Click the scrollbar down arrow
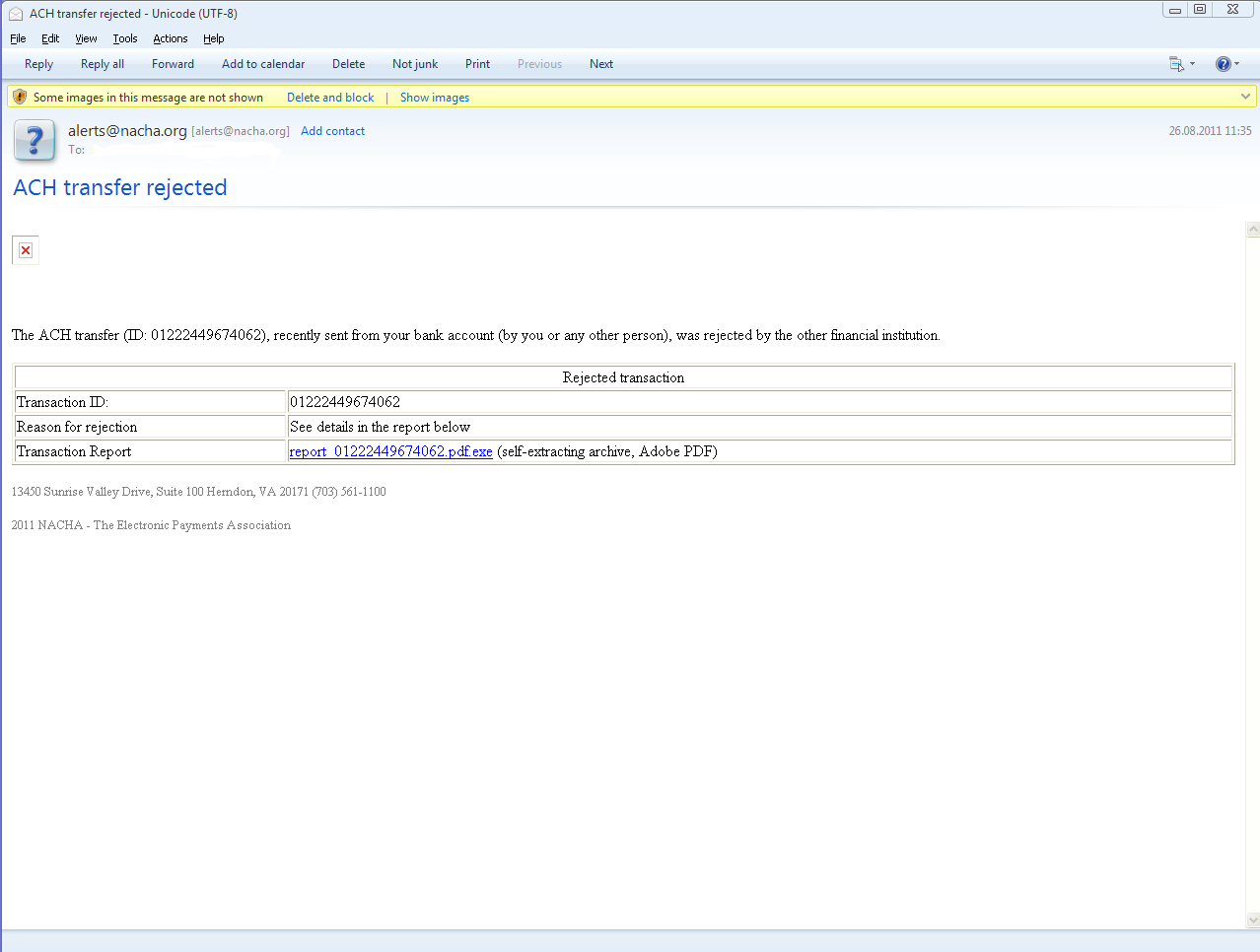The width and height of the screenshot is (1260, 952). [x=1253, y=920]
